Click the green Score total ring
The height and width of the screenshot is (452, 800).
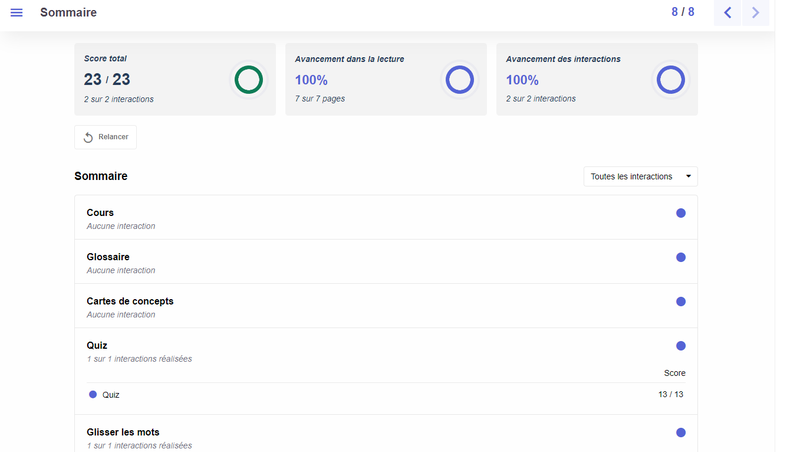(x=248, y=80)
